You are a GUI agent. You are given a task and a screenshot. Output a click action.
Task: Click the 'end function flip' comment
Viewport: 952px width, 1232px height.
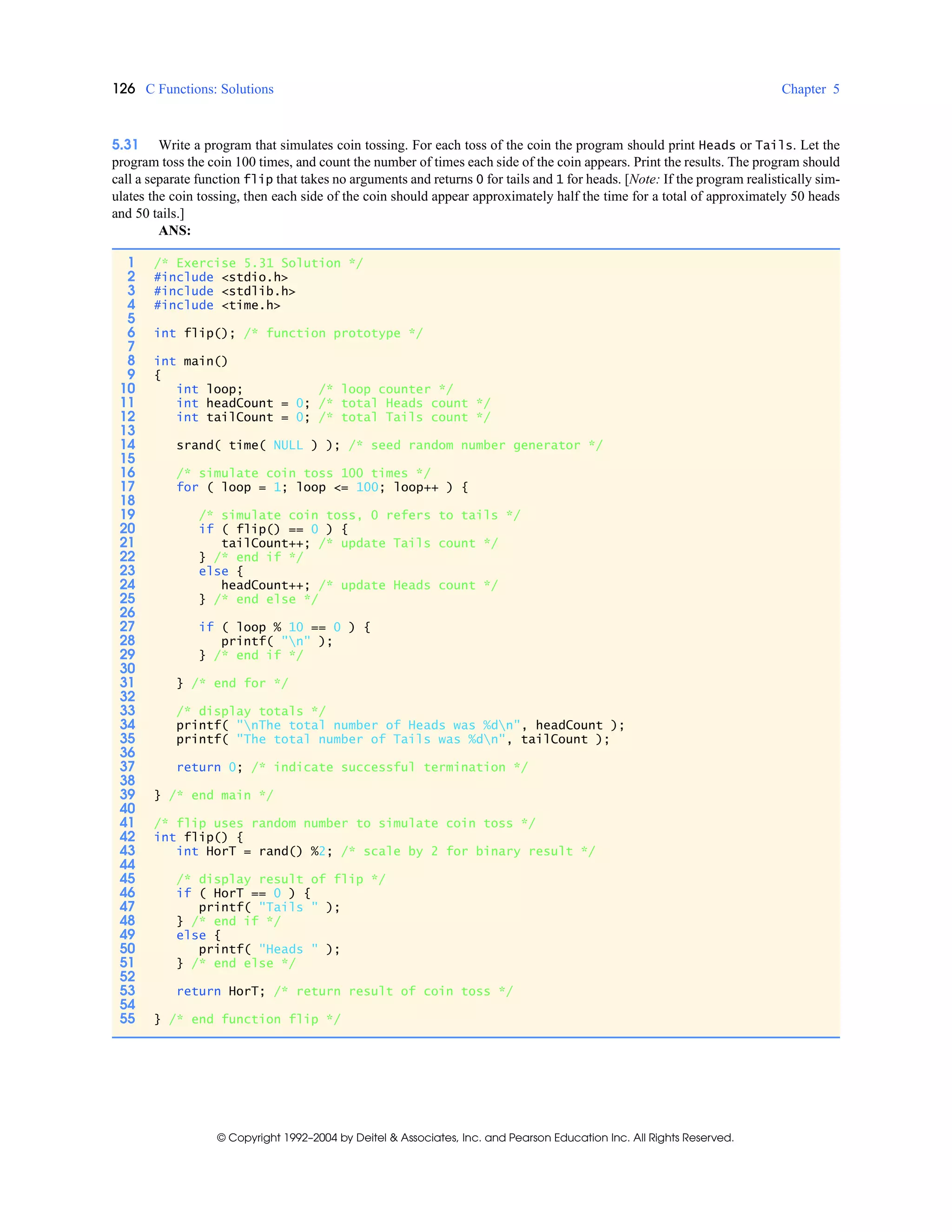(x=255, y=1020)
